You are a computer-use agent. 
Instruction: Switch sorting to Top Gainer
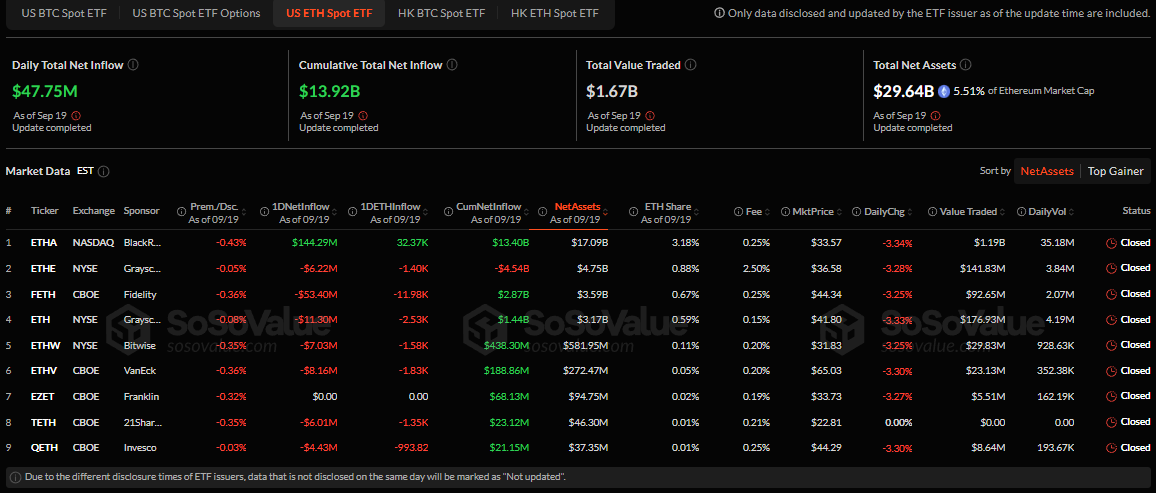click(x=1115, y=171)
